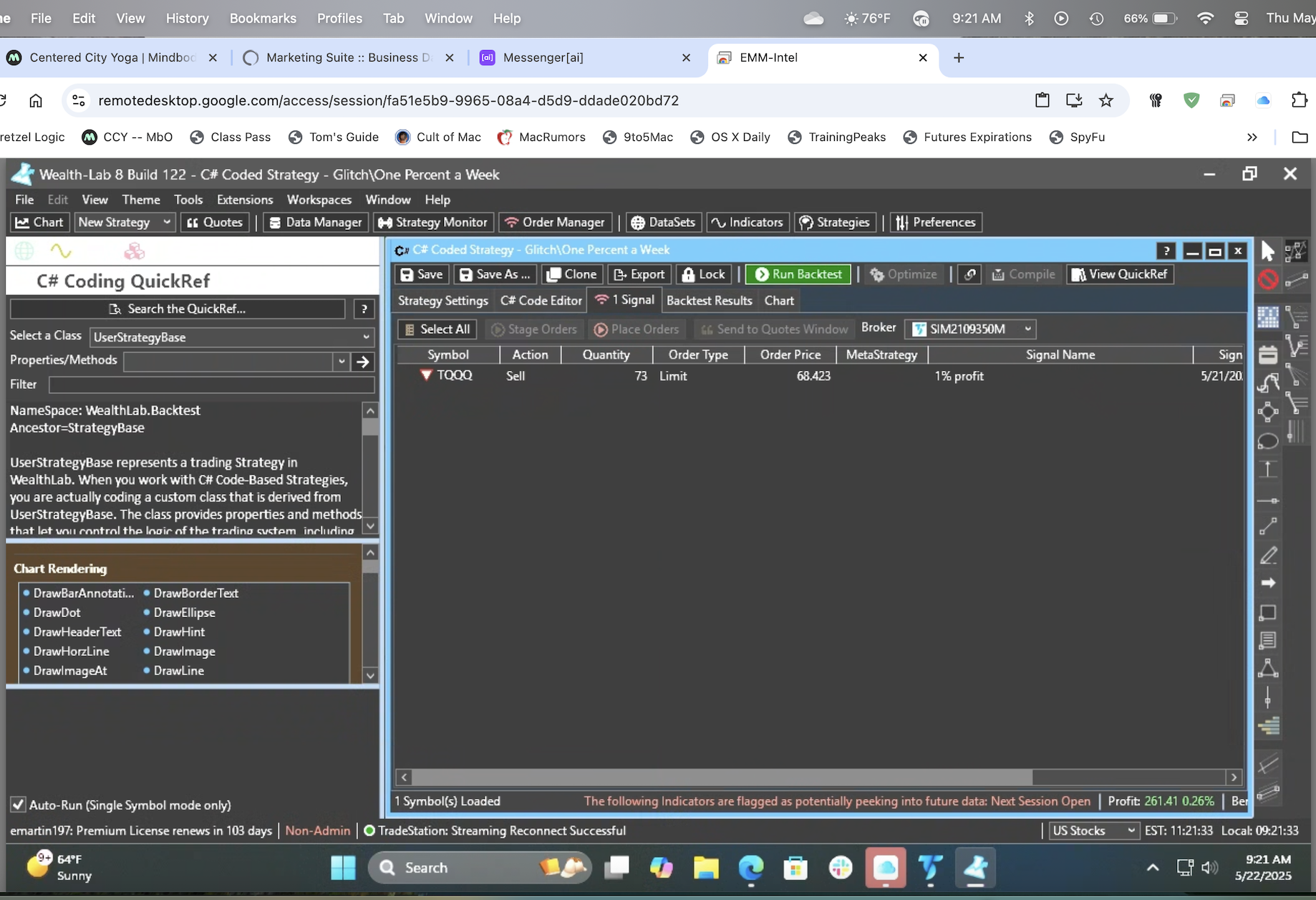
Task: Click the sine wave icon above QuickRef
Action: coord(61,251)
